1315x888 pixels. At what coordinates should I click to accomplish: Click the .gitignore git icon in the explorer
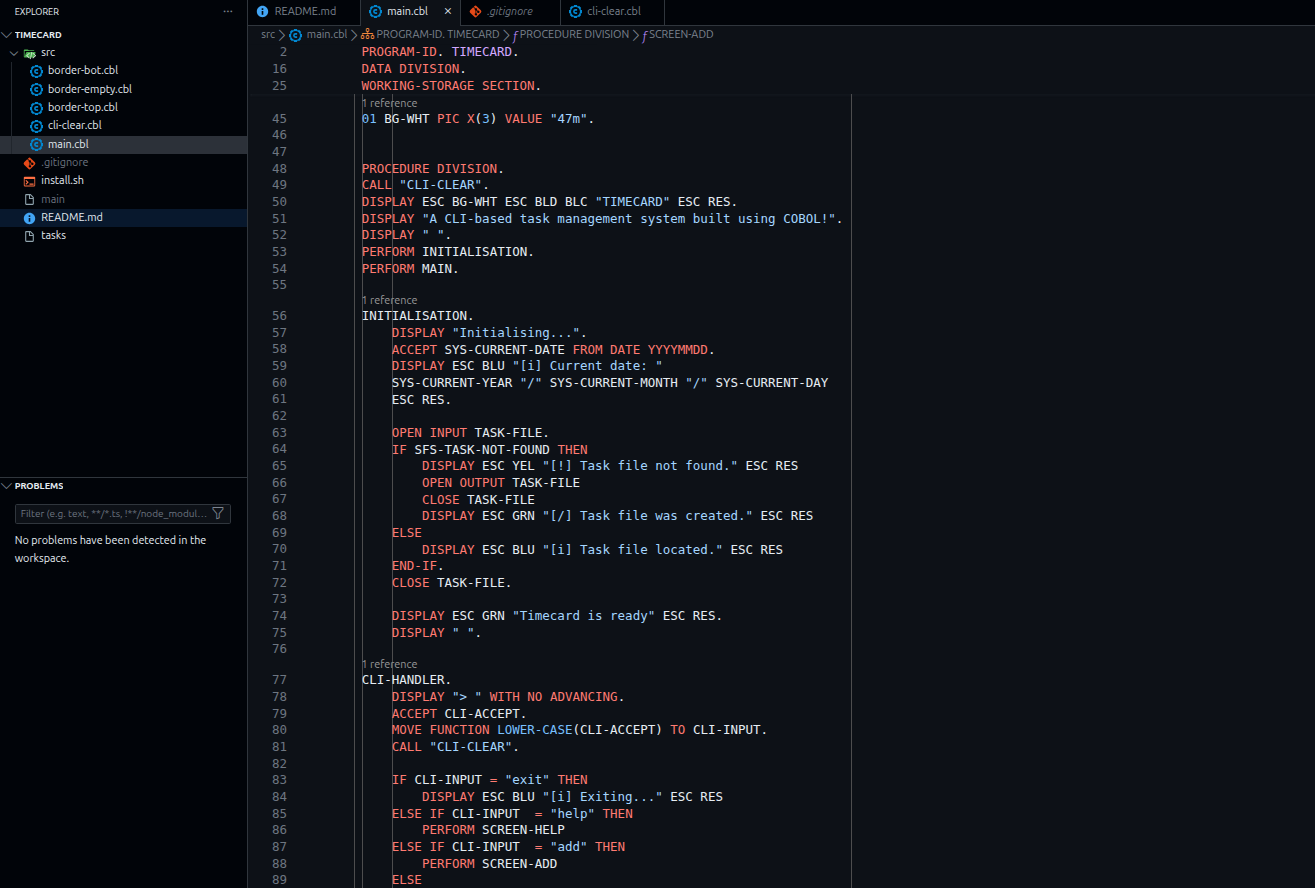pyautogui.click(x=30, y=163)
